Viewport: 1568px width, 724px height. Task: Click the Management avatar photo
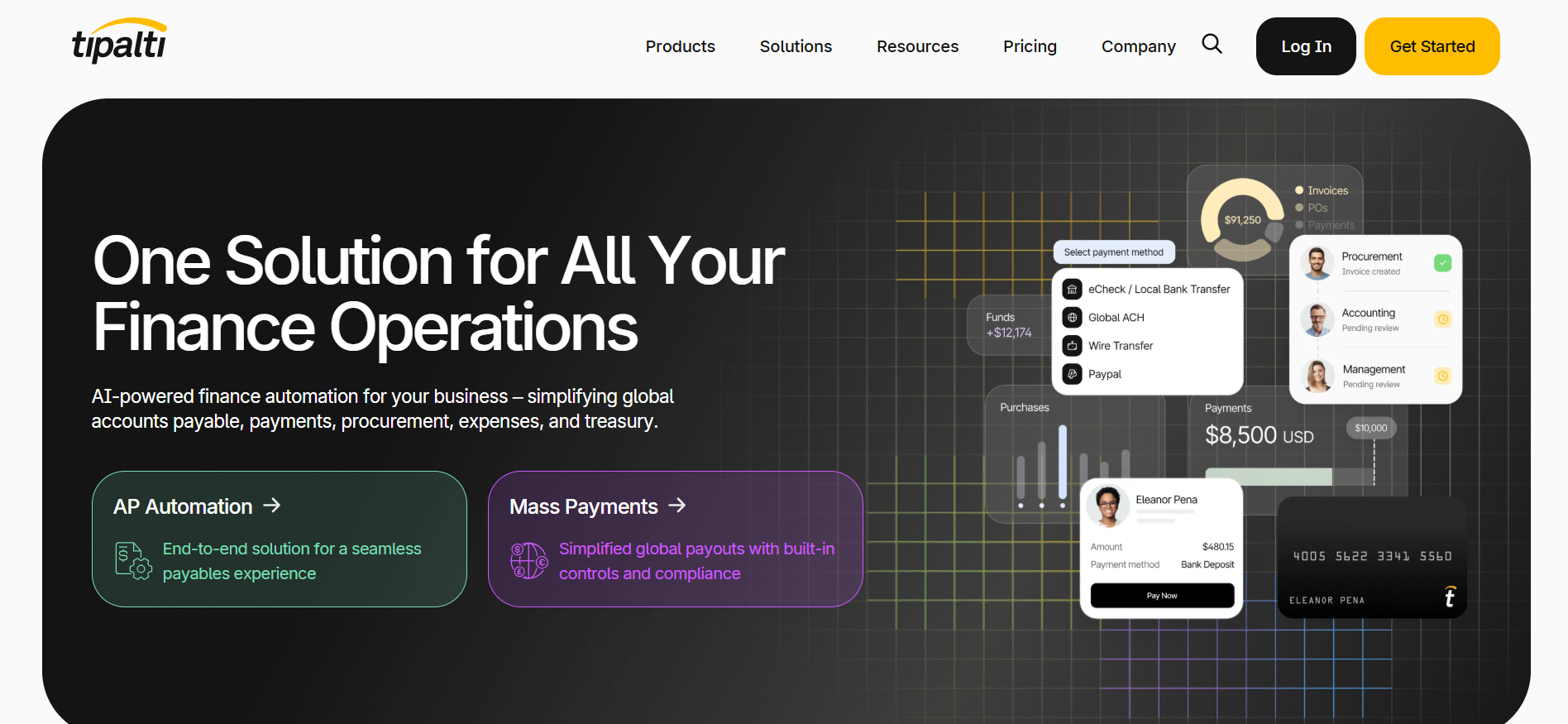[x=1317, y=376]
